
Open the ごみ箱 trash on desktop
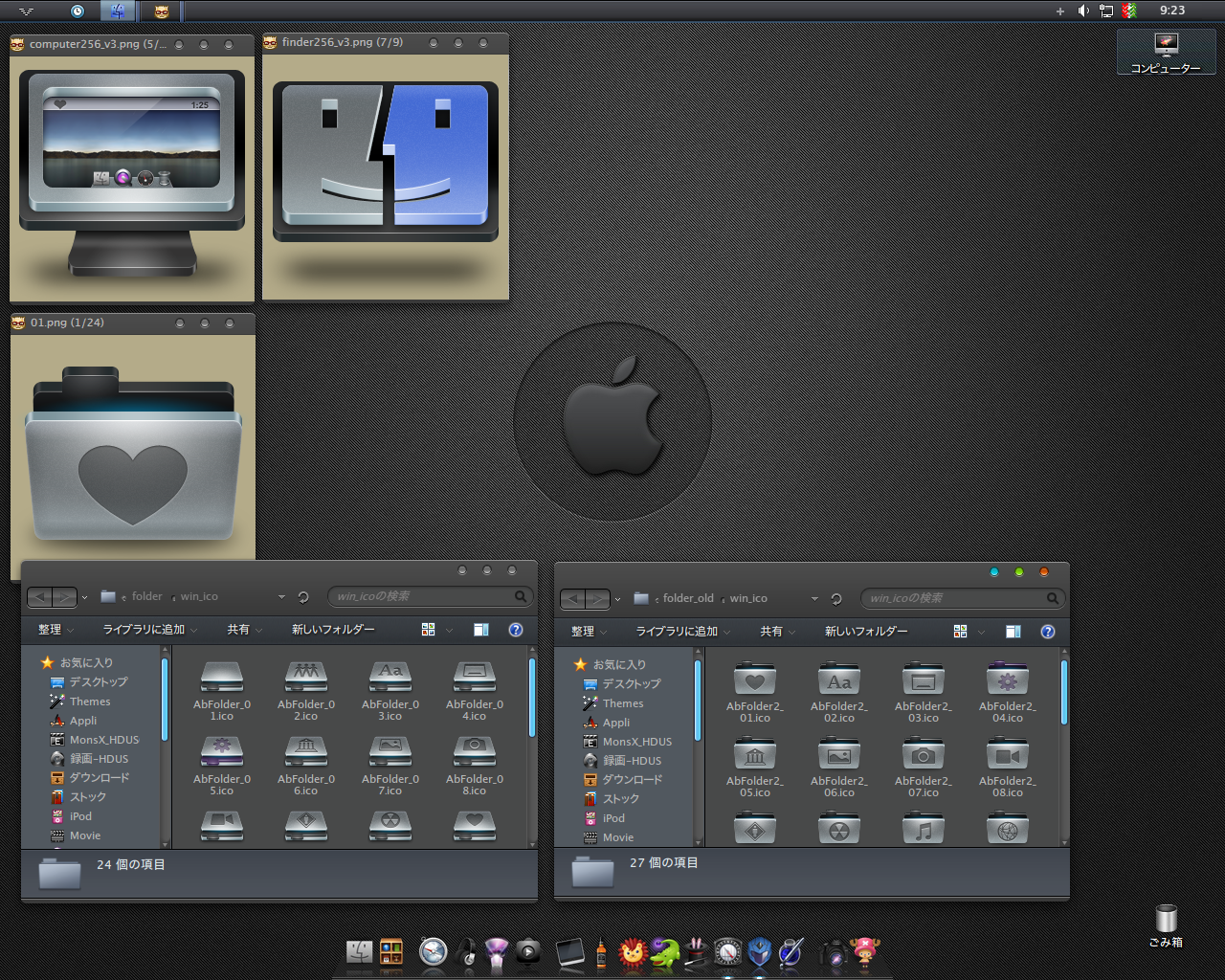pyautogui.click(x=1166, y=925)
